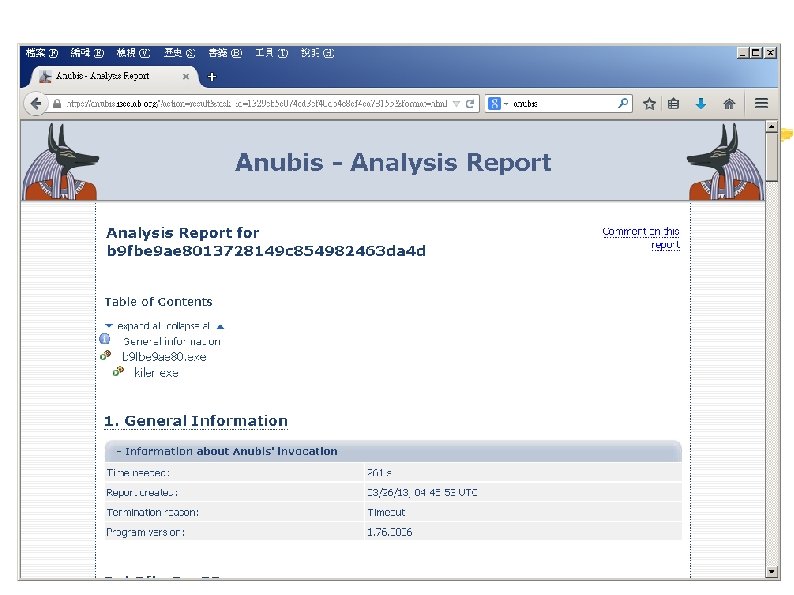Click the magnifier search icon

tap(623, 103)
